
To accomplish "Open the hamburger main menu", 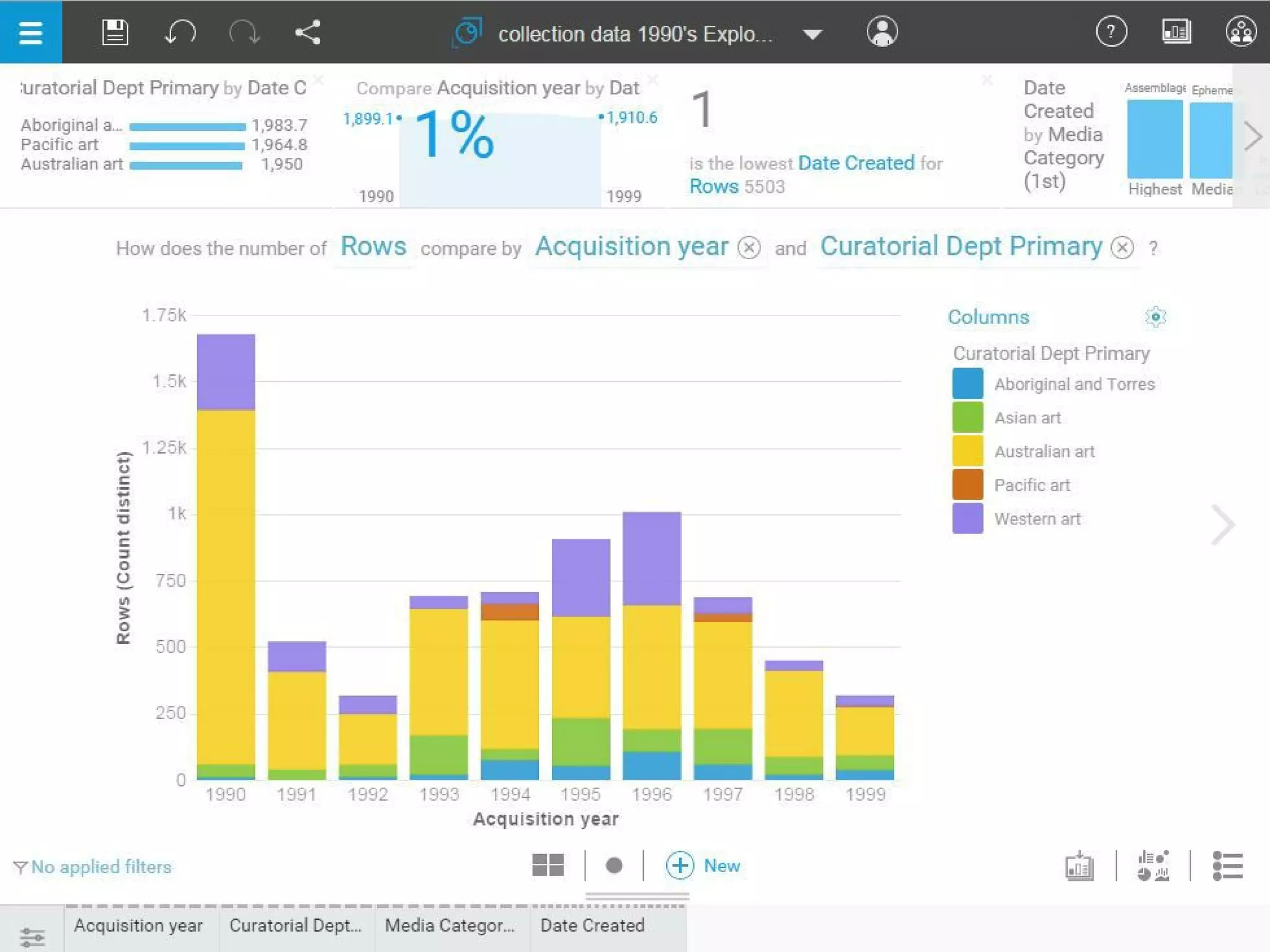I will pyautogui.click(x=30, y=32).
